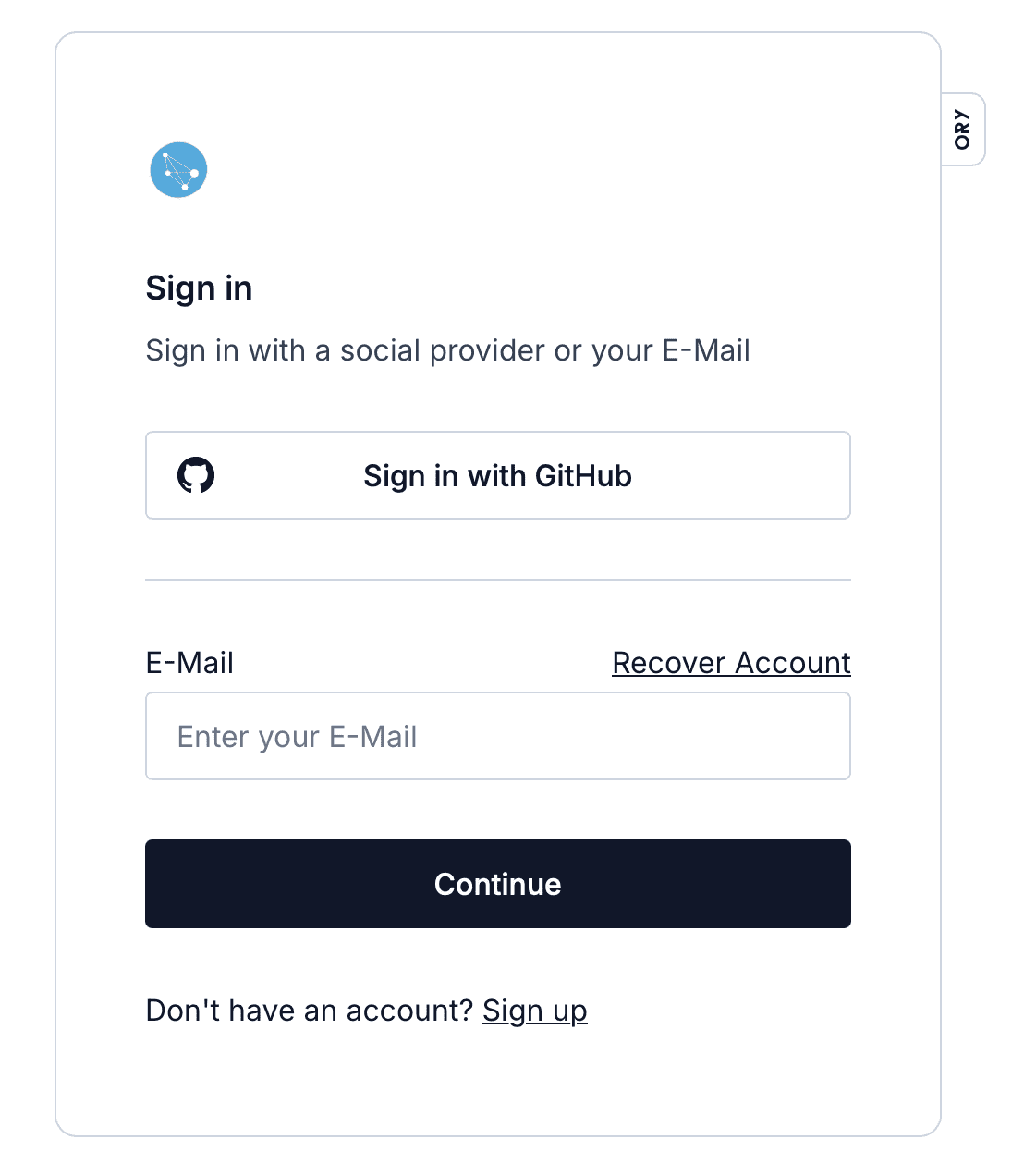
Task: Click the underline of Recover Account
Action: coord(730,678)
